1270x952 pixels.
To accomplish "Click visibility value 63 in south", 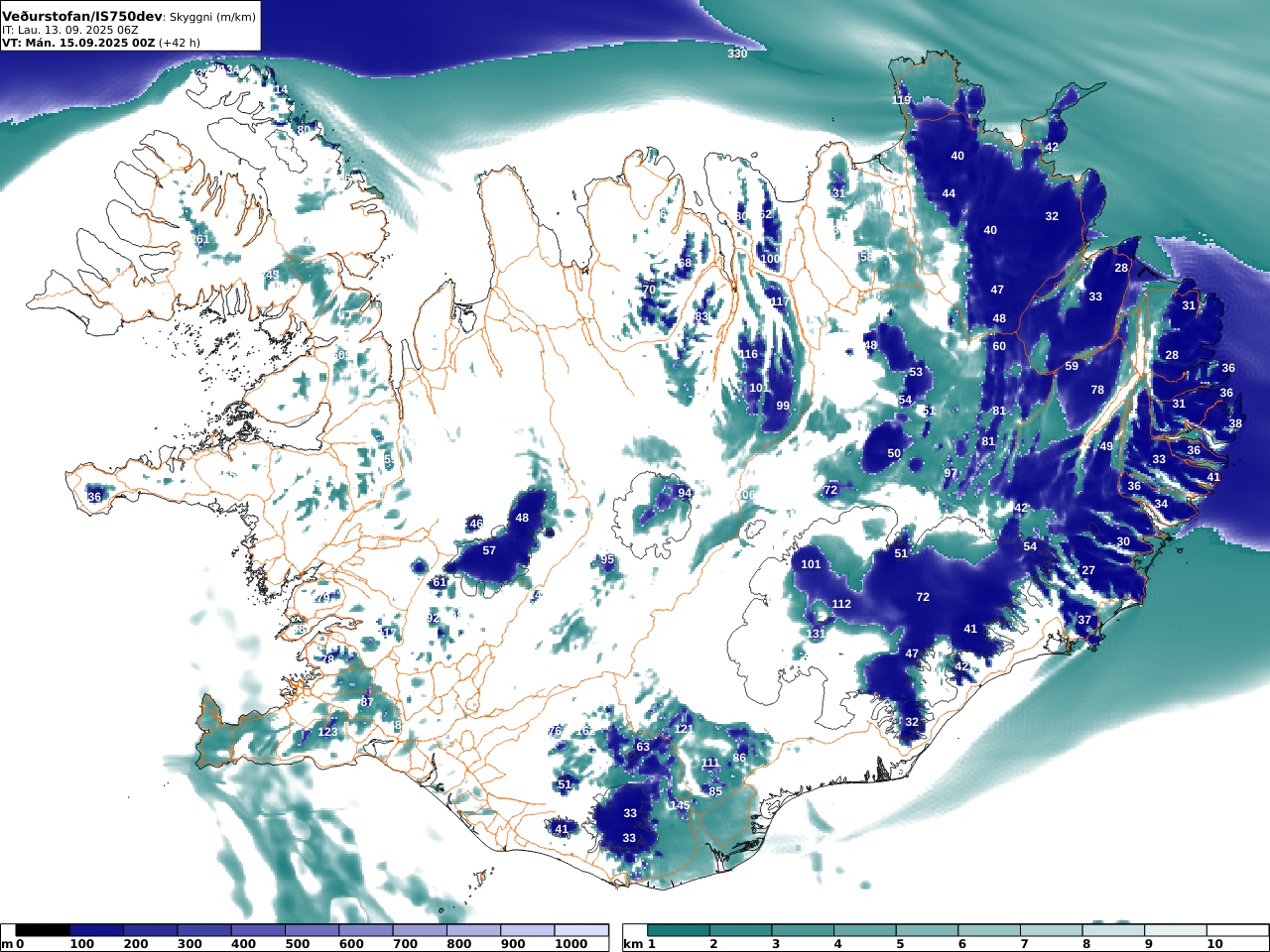I will click(x=643, y=747).
